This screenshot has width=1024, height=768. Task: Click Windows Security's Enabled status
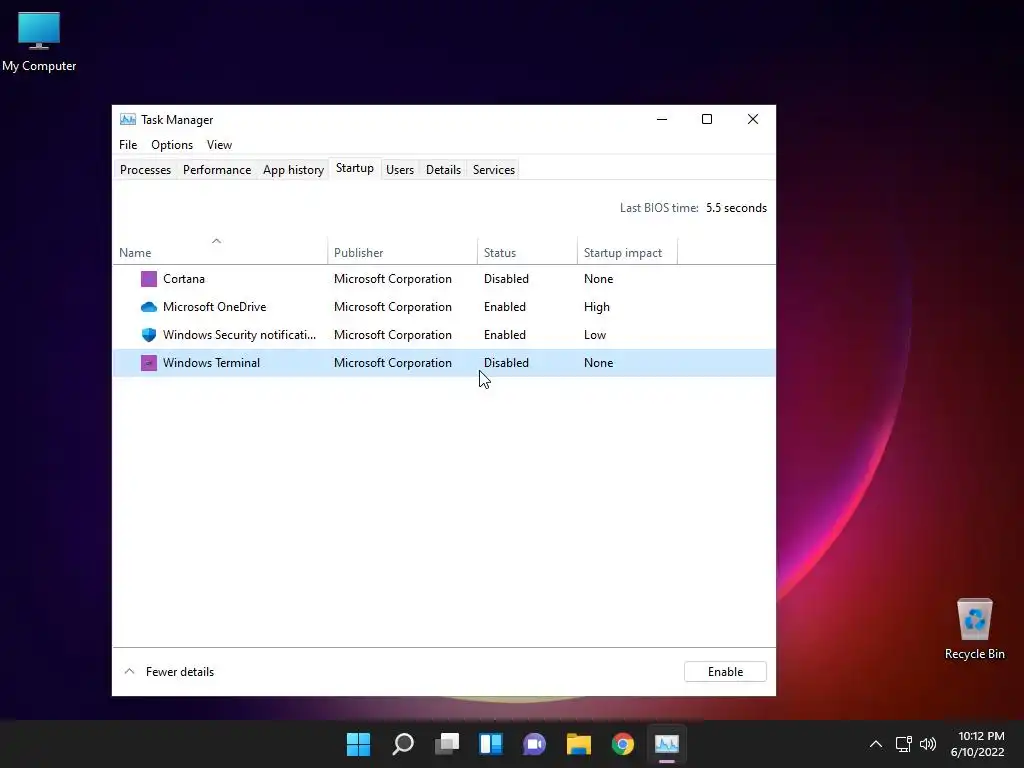coord(505,335)
